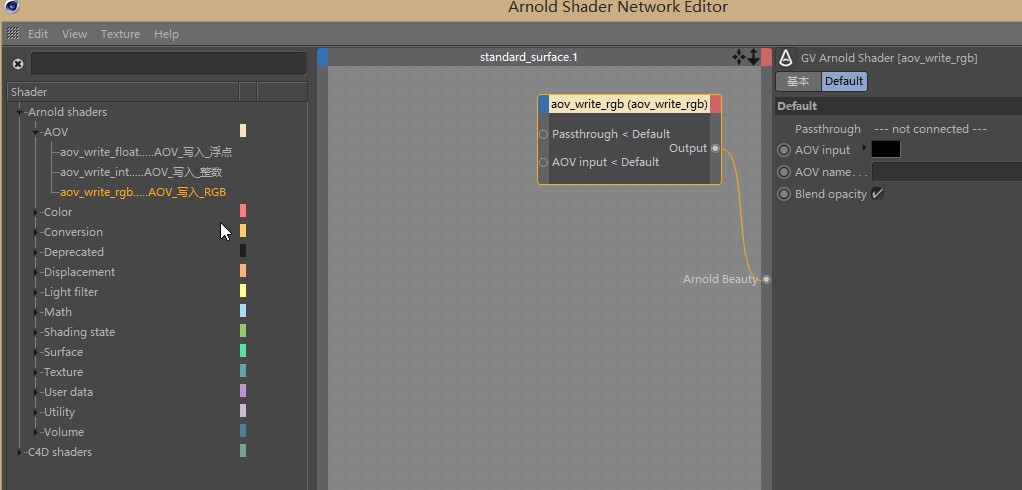Click the AOV input port on the node

click(x=544, y=162)
